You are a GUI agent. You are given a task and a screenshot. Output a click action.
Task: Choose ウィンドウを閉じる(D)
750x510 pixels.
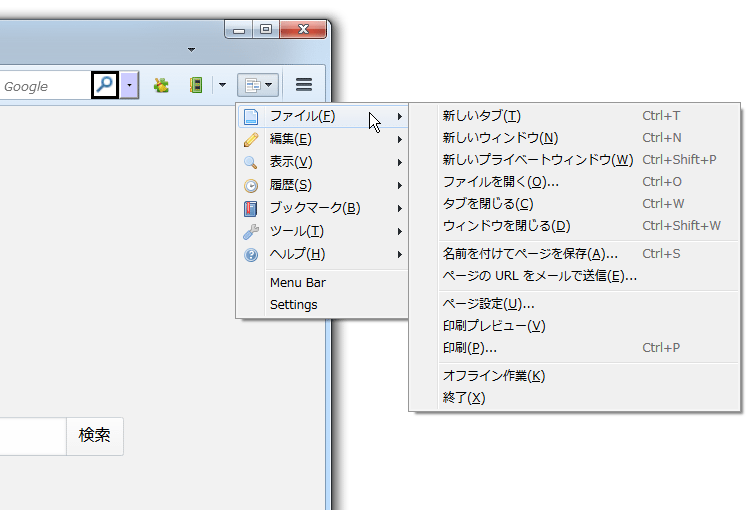click(574, 226)
